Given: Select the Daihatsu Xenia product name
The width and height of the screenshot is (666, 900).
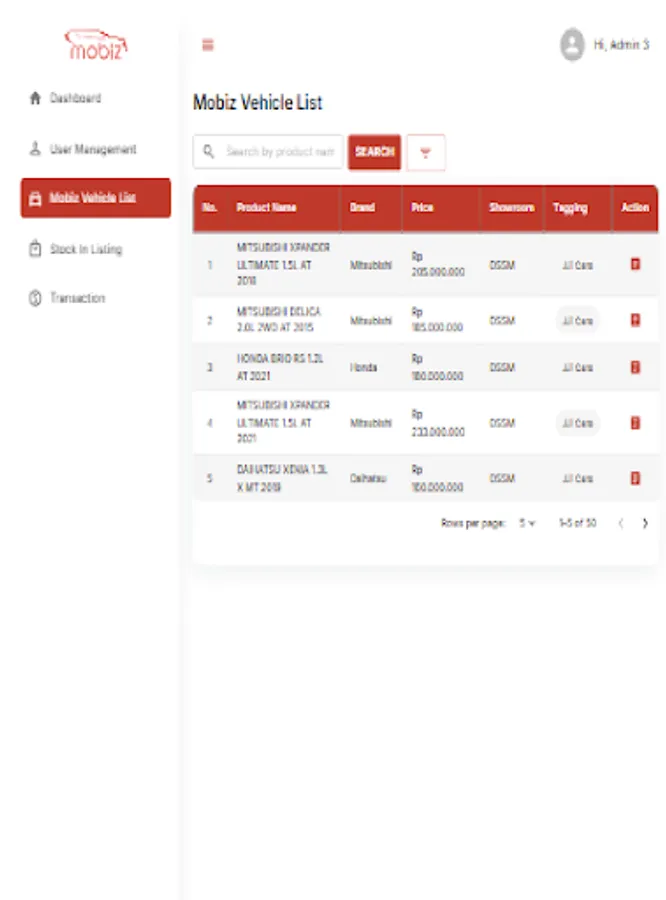Looking at the screenshot, I should [x=282, y=478].
